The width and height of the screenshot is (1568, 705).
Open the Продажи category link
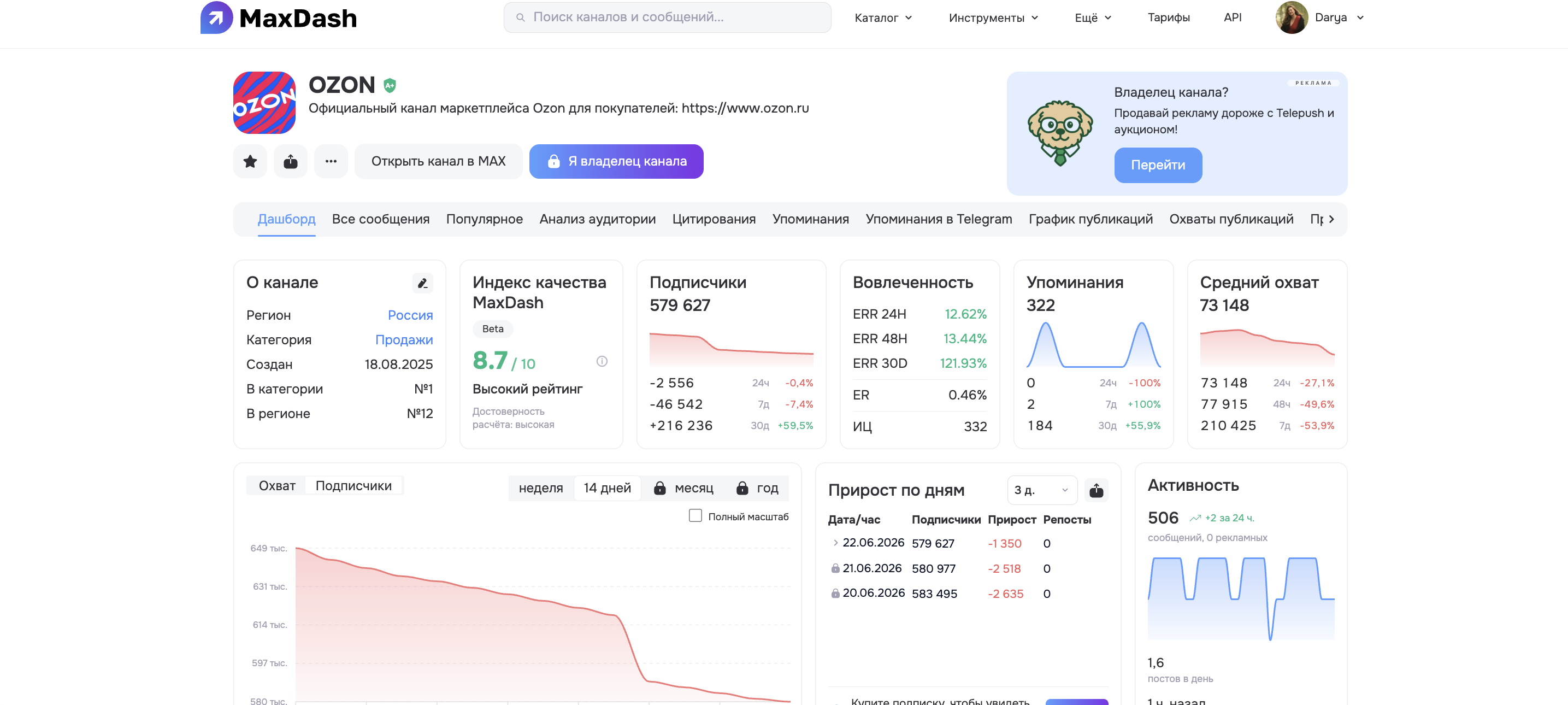(x=404, y=340)
